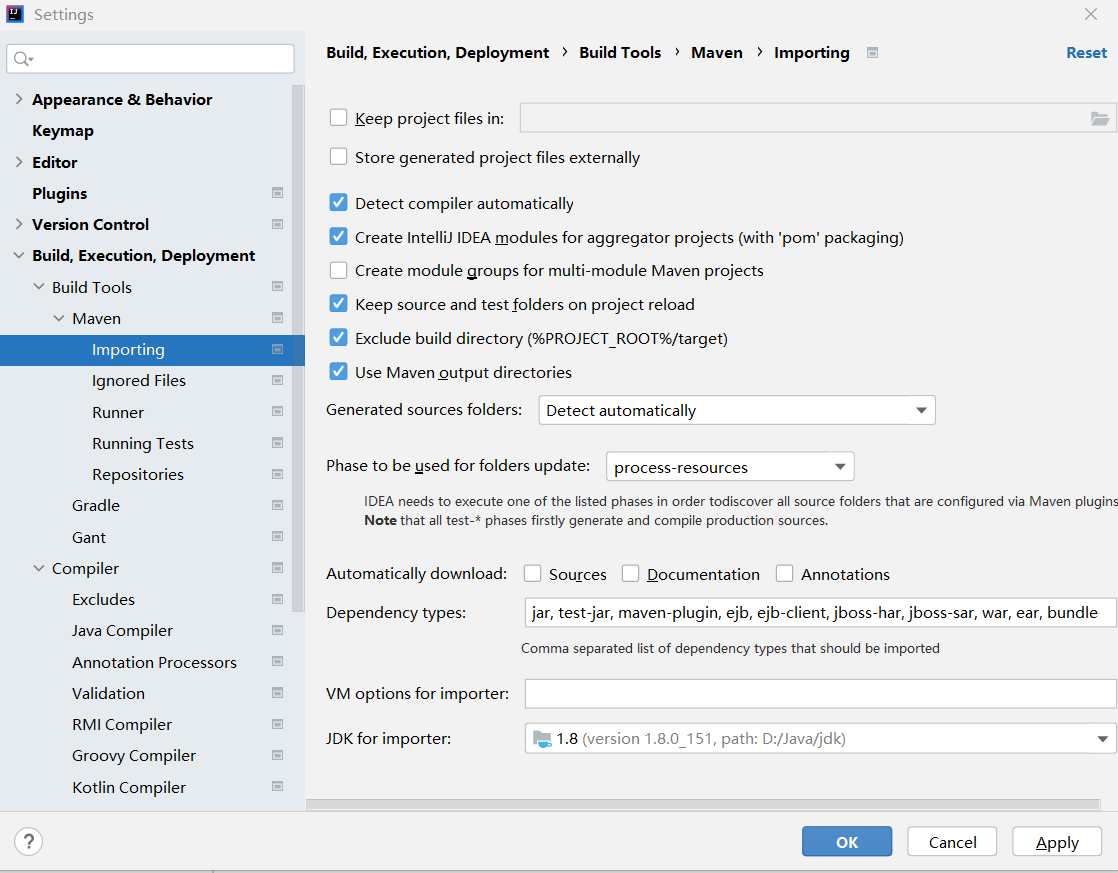1118x873 pixels.
Task: Select Plugins in settings tree
Action: tap(60, 193)
